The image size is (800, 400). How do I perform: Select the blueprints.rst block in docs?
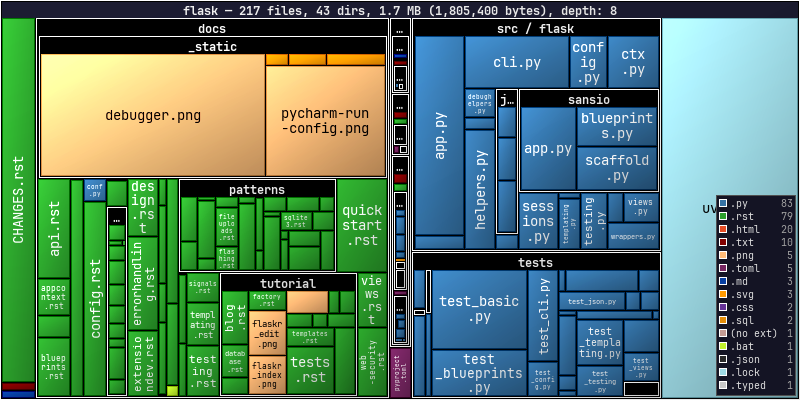54,366
